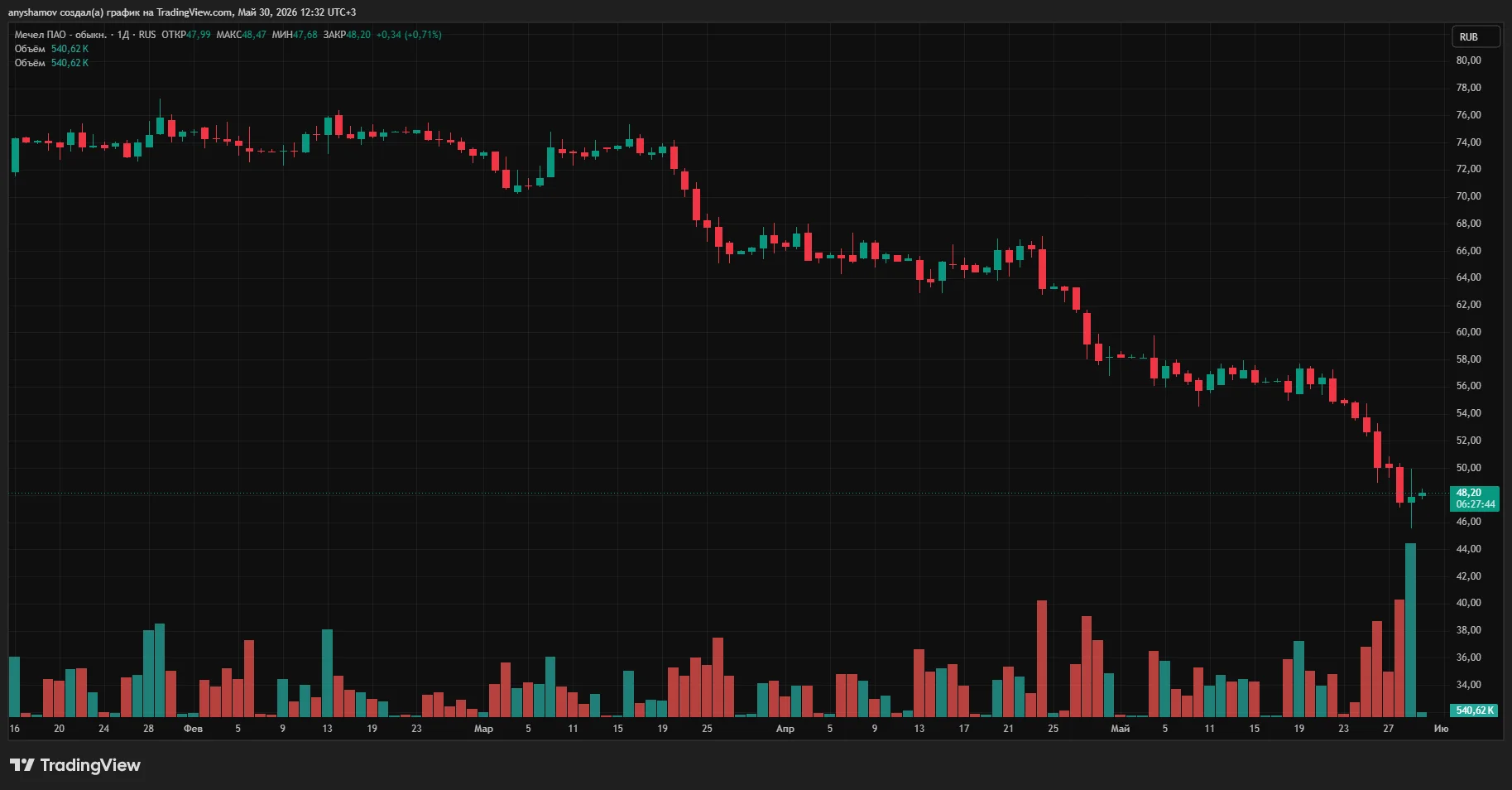Click the Фев month label on the time axis
The width and height of the screenshot is (1512, 790).
pyautogui.click(x=193, y=729)
